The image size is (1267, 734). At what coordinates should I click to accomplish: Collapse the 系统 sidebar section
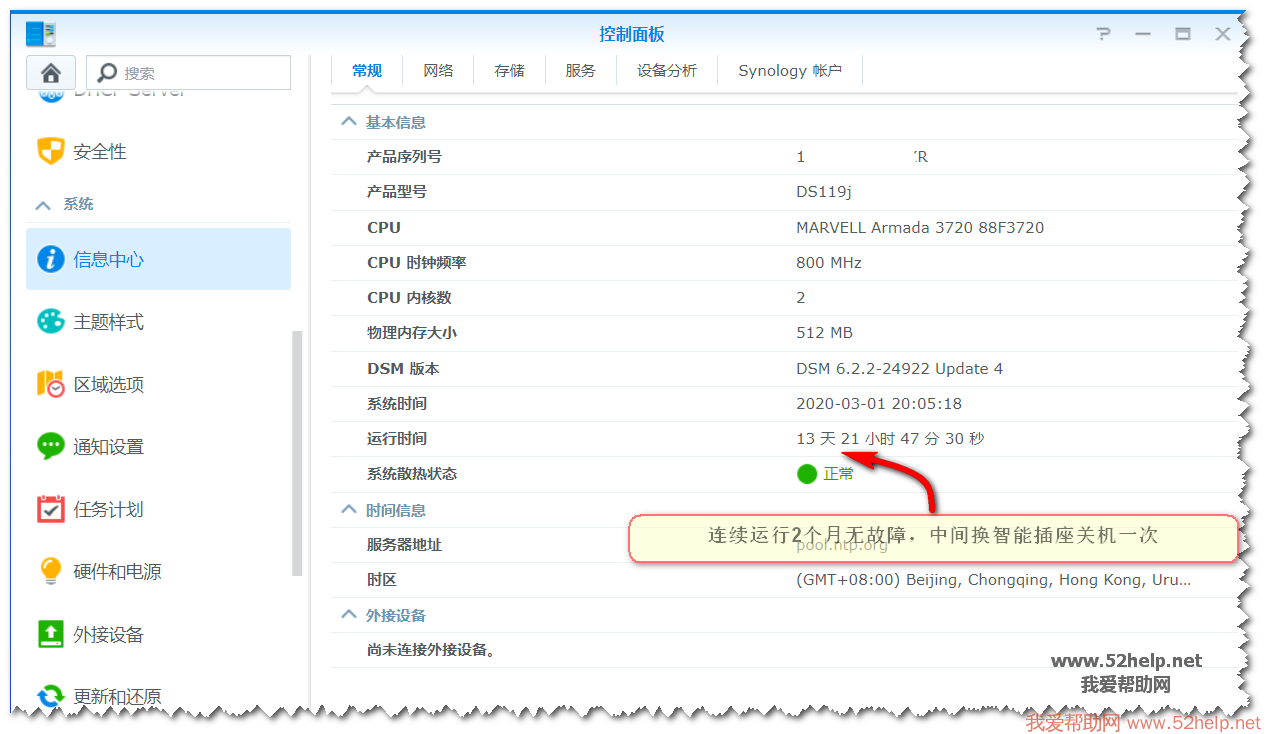pyautogui.click(x=43, y=205)
